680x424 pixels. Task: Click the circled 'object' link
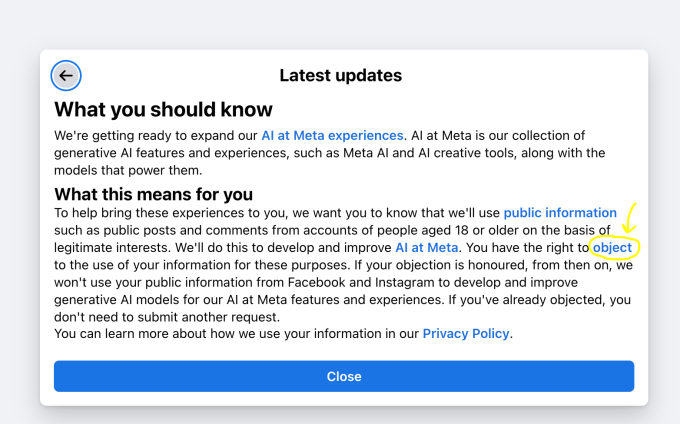click(612, 247)
